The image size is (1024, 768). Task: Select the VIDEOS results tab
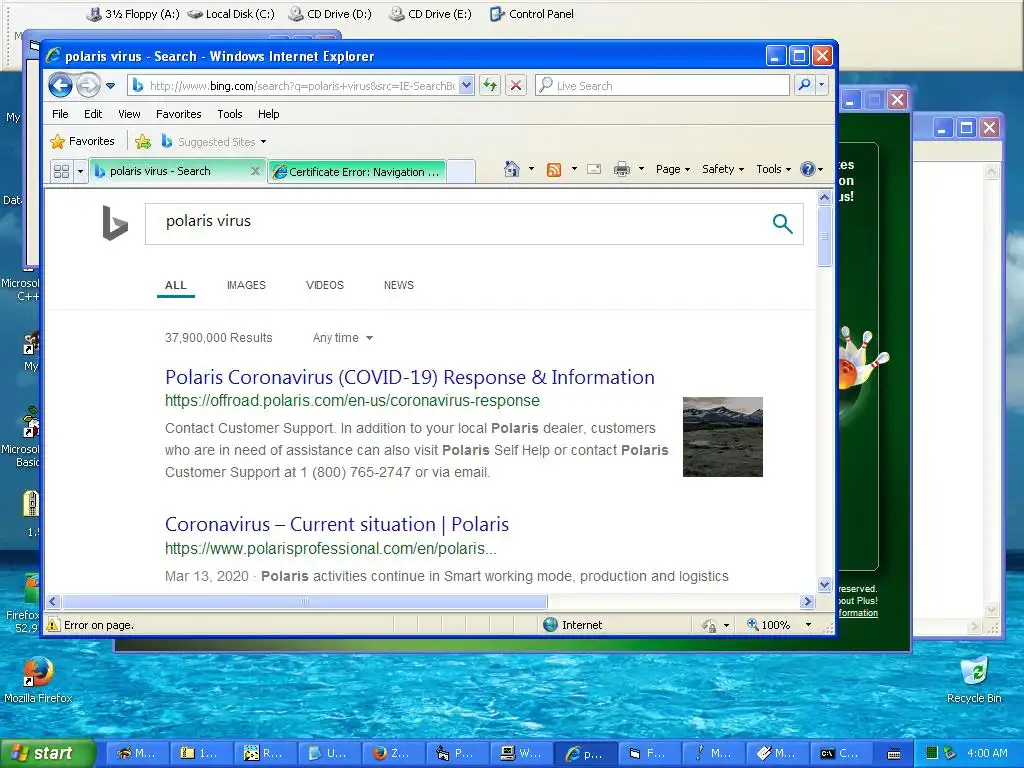(325, 285)
